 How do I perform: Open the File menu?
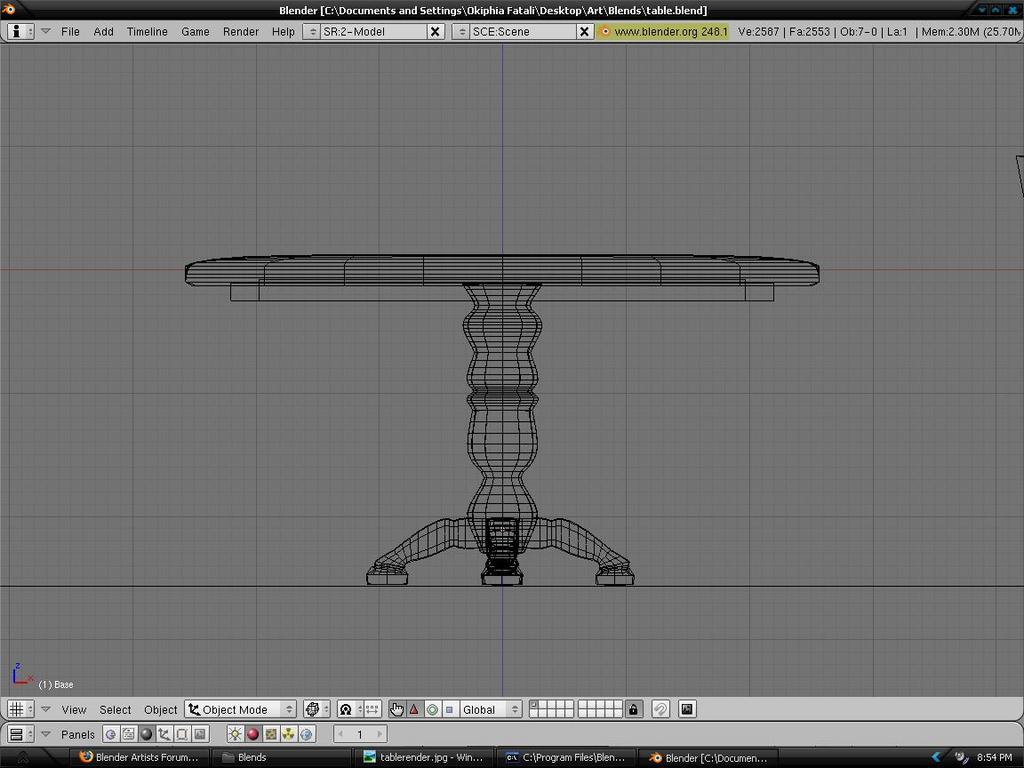[x=70, y=31]
